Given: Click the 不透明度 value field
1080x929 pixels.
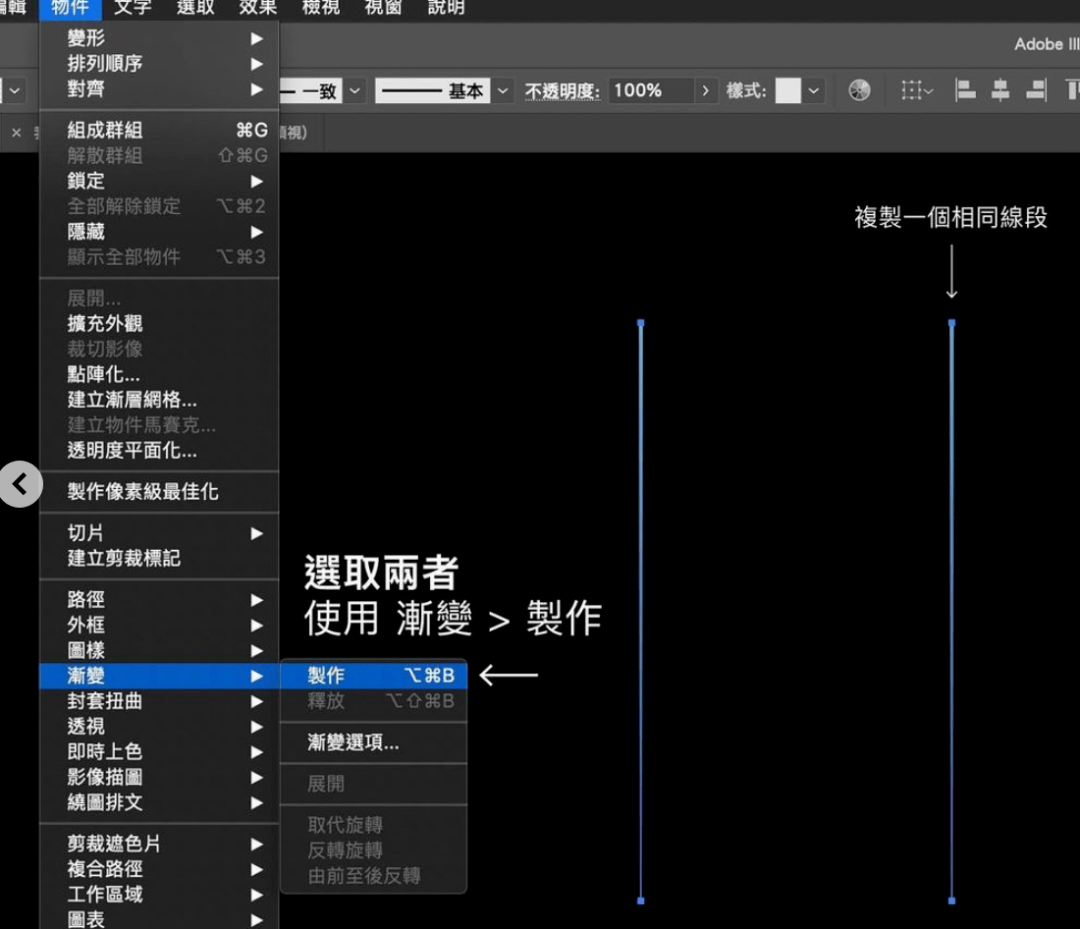Looking at the screenshot, I should (650, 91).
